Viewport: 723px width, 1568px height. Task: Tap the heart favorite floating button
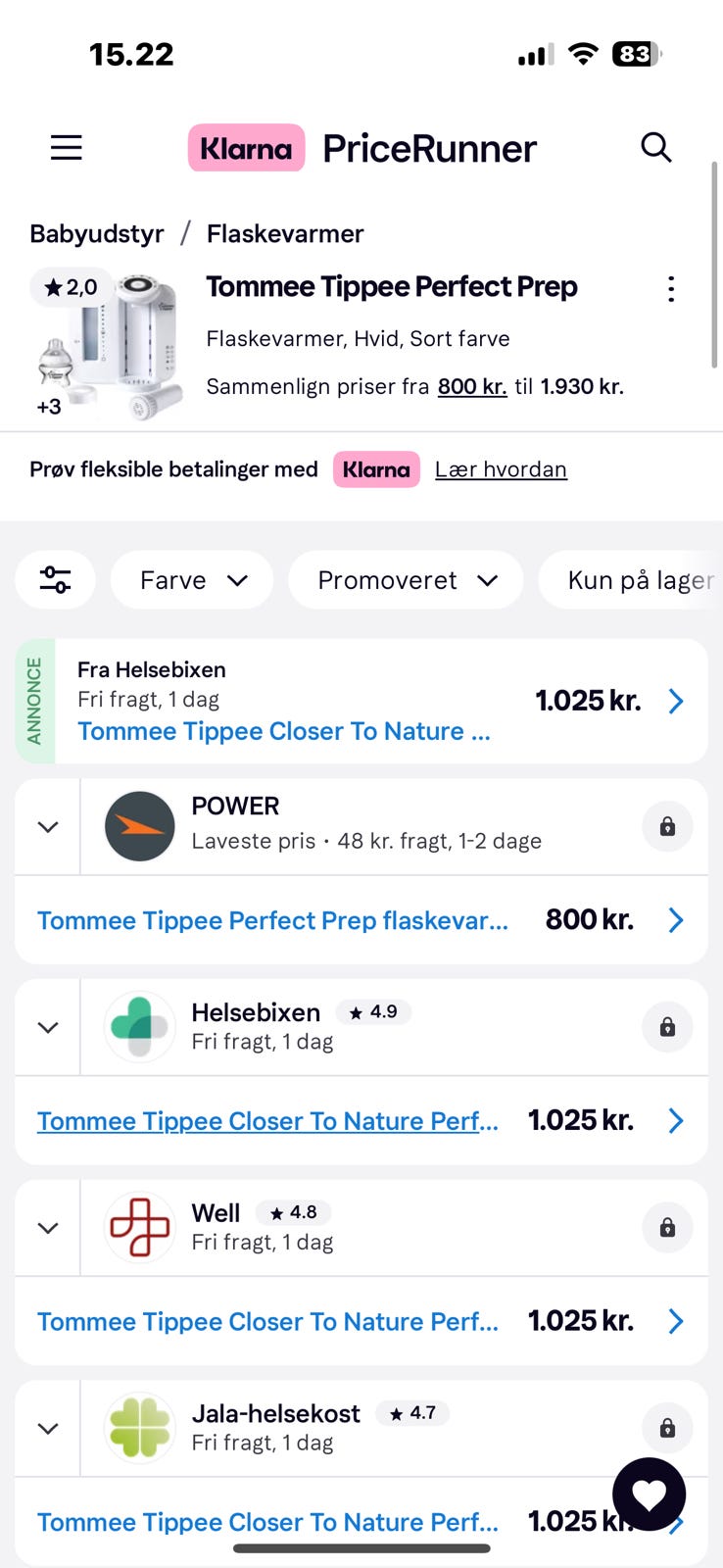(649, 1494)
